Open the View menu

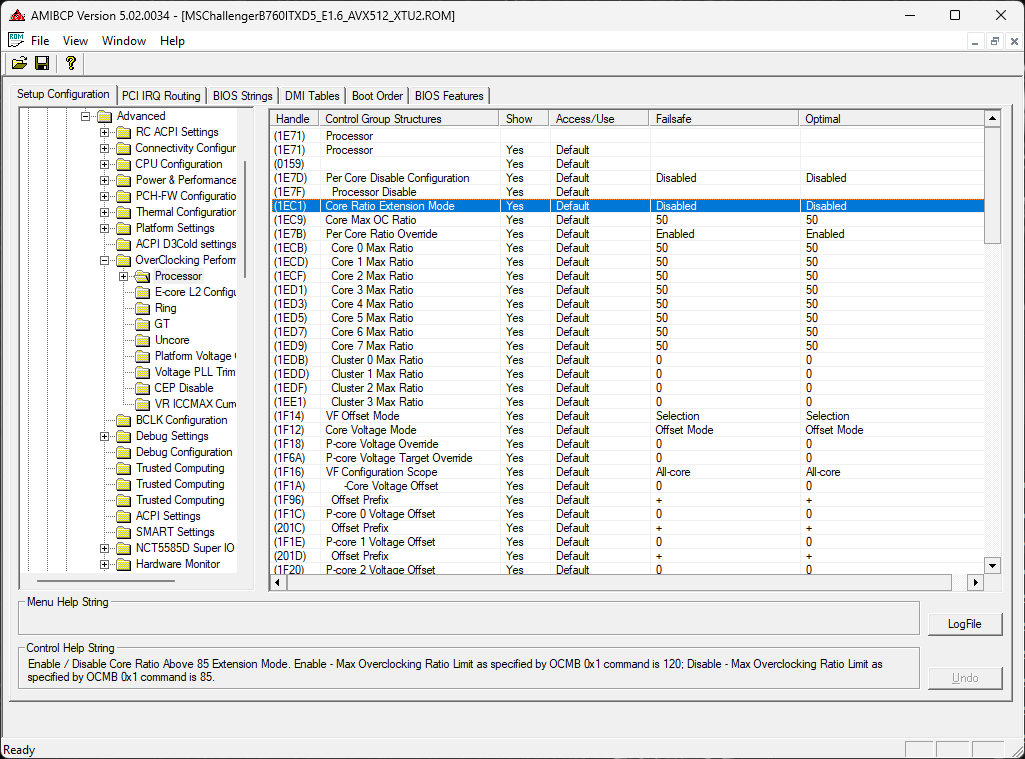click(75, 41)
